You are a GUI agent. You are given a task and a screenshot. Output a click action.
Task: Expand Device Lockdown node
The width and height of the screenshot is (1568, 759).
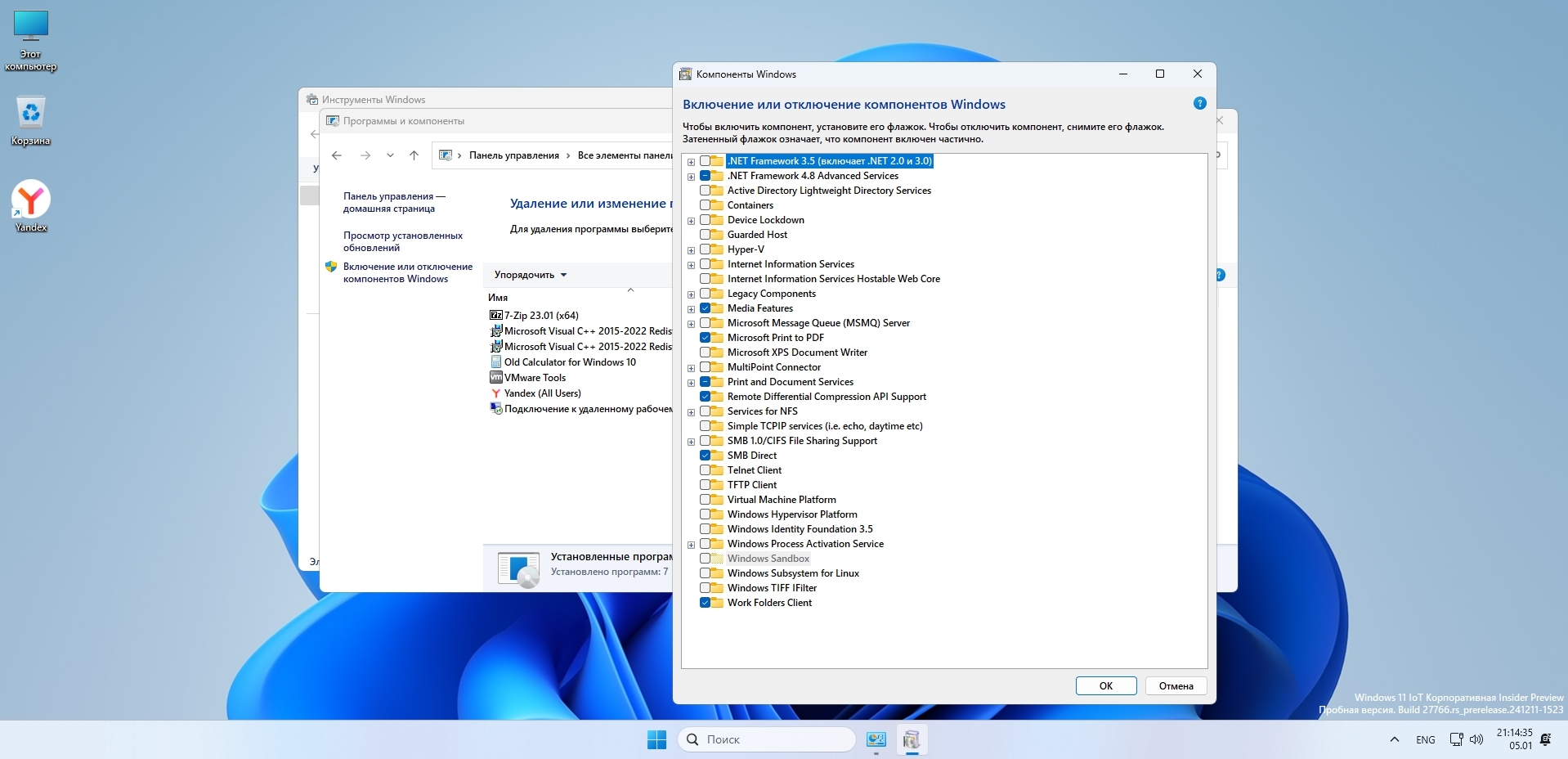pos(691,221)
